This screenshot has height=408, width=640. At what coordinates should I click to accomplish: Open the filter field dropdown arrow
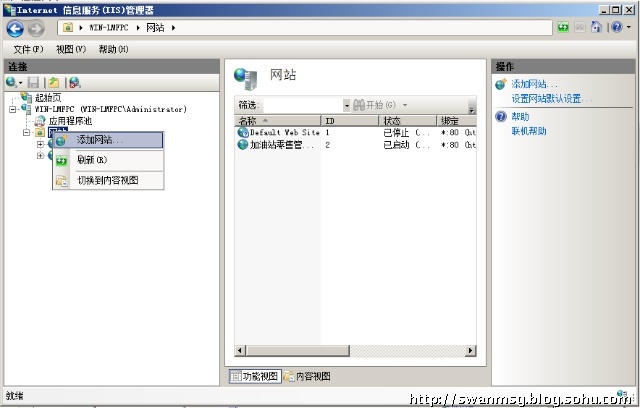click(x=347, y=105)
